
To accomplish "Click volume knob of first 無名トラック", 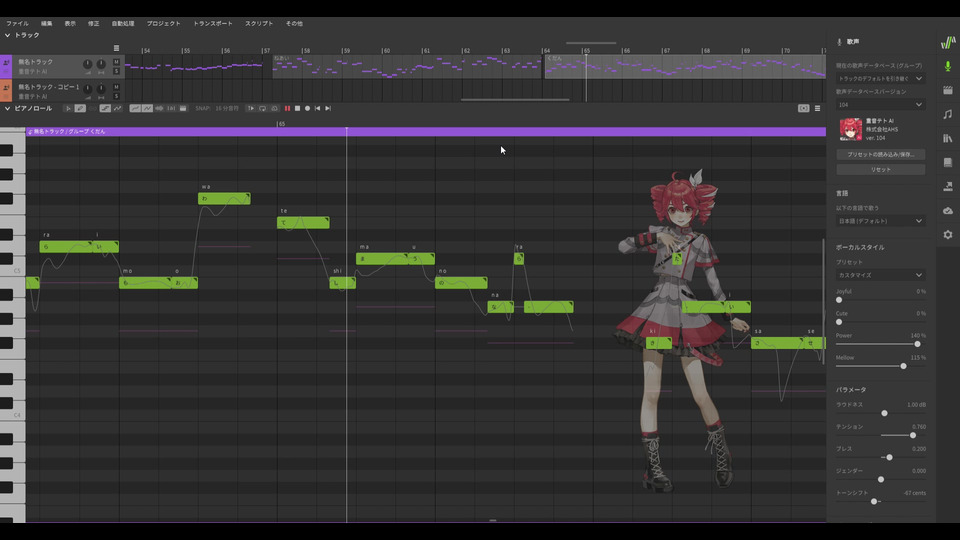I will [88, 64].
